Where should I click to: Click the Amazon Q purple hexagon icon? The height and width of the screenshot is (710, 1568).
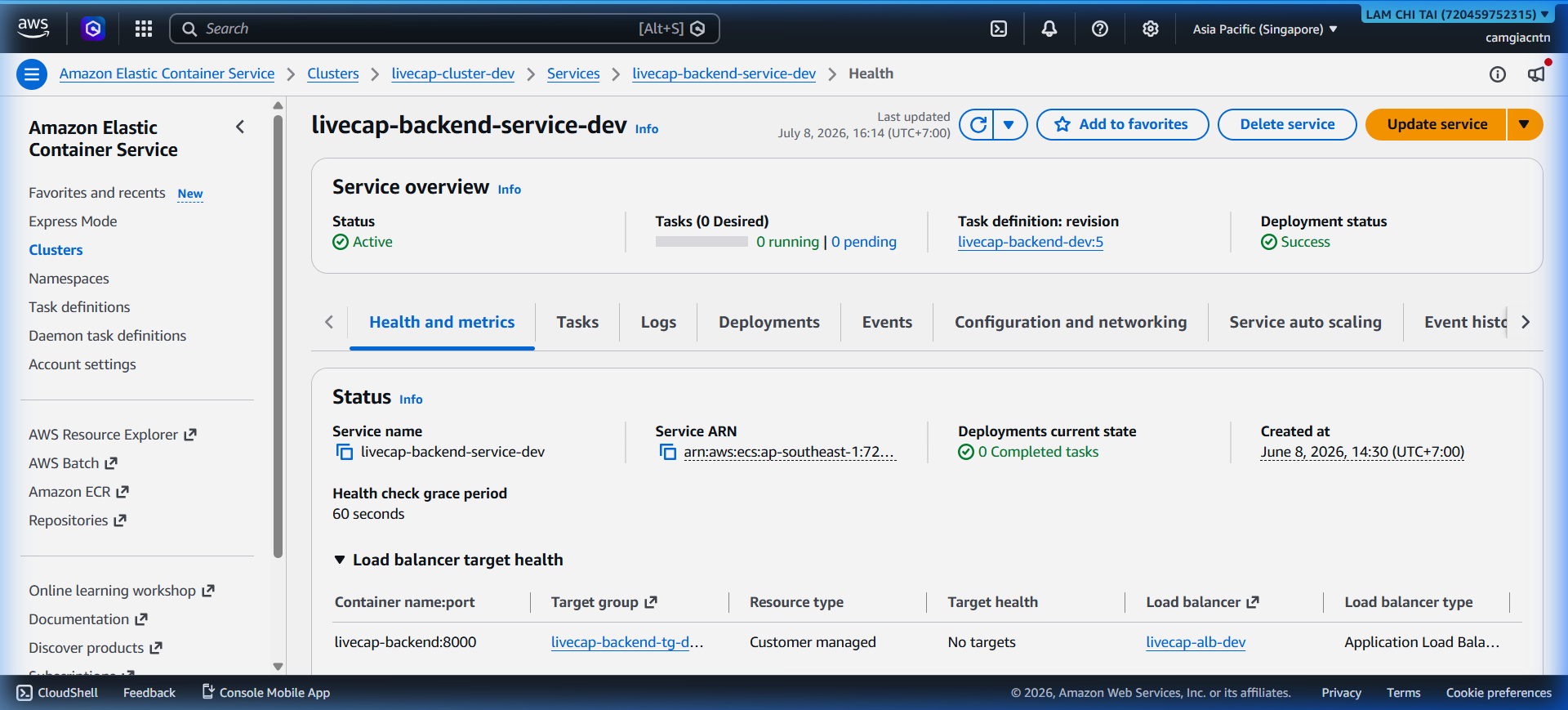tap(93, 29)
